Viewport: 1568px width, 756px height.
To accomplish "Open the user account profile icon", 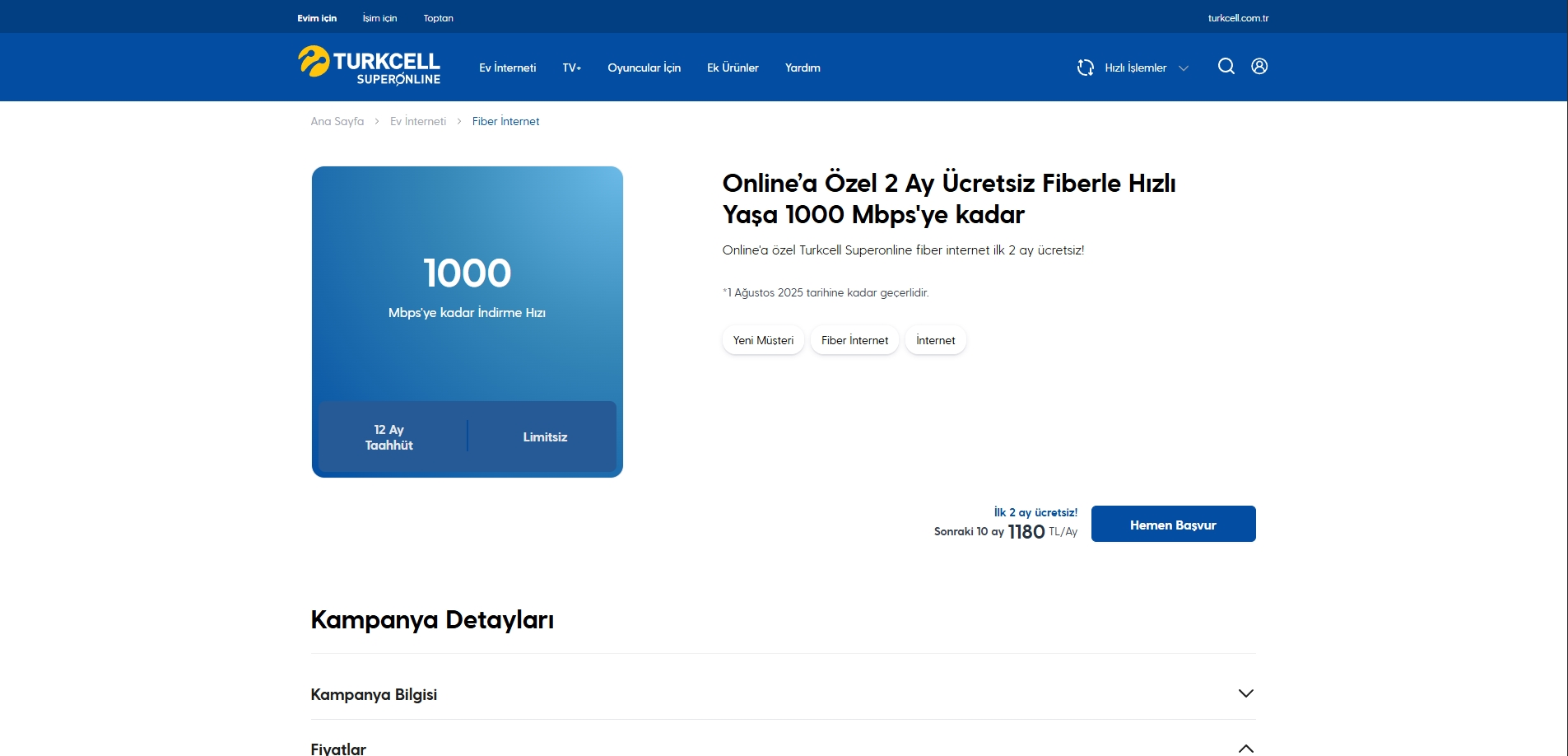I will [x=1259, y=67].
